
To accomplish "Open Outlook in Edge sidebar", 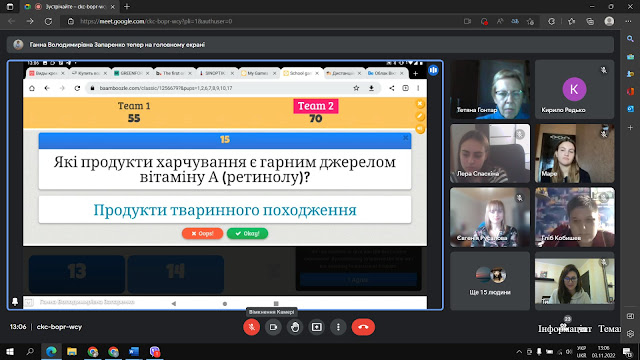I will (630, 109).
